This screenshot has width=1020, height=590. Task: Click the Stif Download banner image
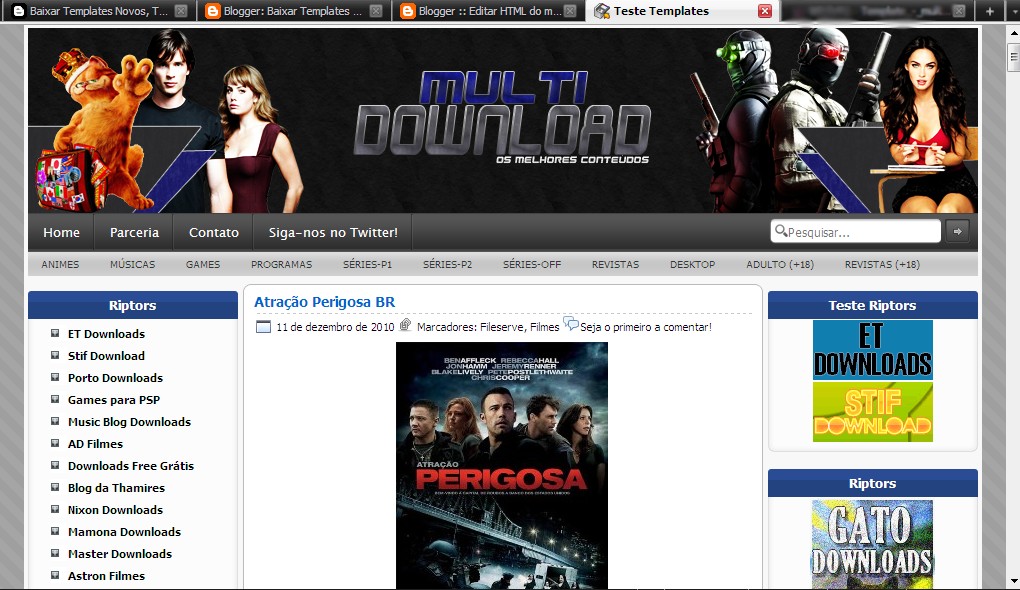pos(872,412)
